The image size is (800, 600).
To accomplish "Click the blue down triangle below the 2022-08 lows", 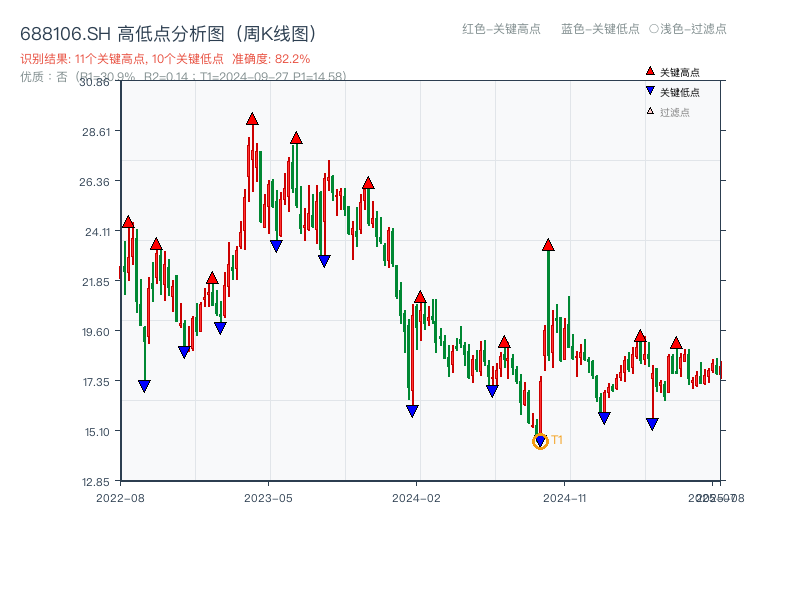I will [x=145, y=384].
